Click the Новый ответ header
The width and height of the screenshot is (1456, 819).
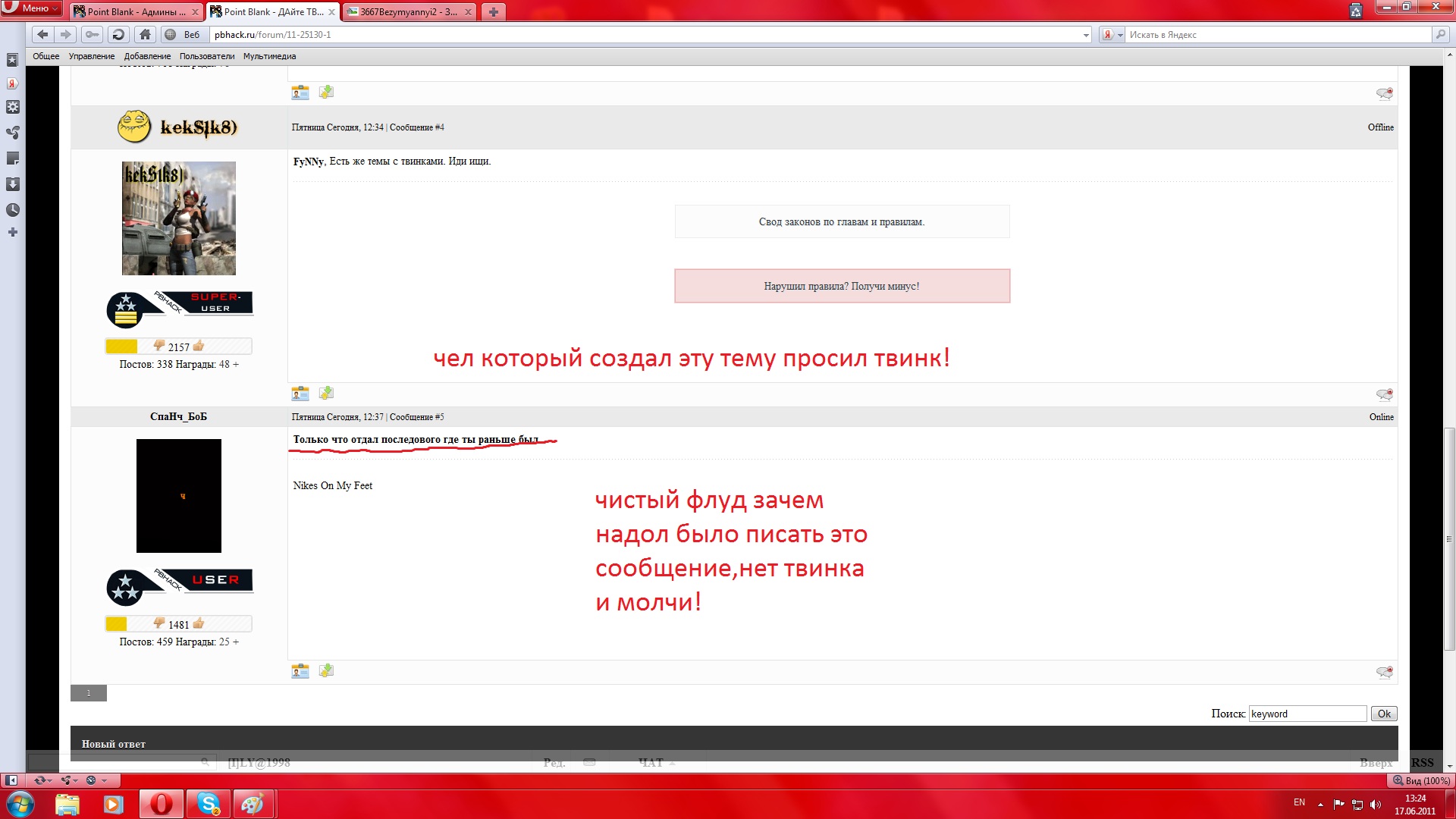[x=114, y=744]
